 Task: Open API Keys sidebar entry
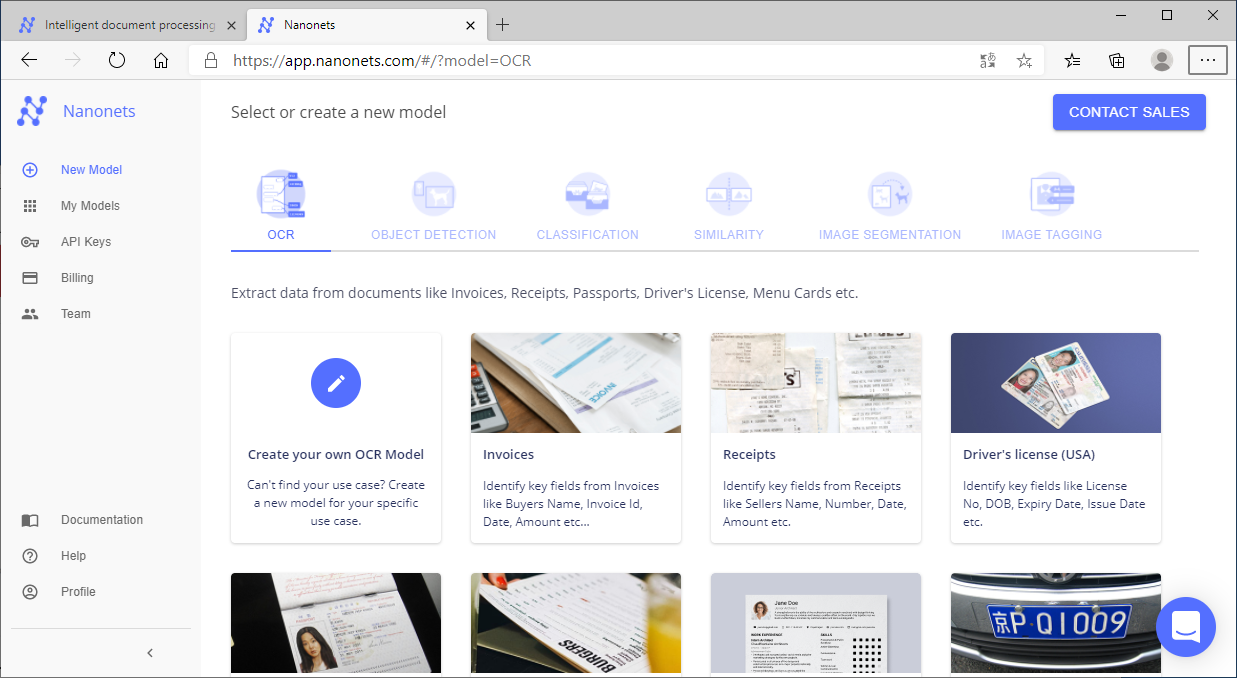86,242
